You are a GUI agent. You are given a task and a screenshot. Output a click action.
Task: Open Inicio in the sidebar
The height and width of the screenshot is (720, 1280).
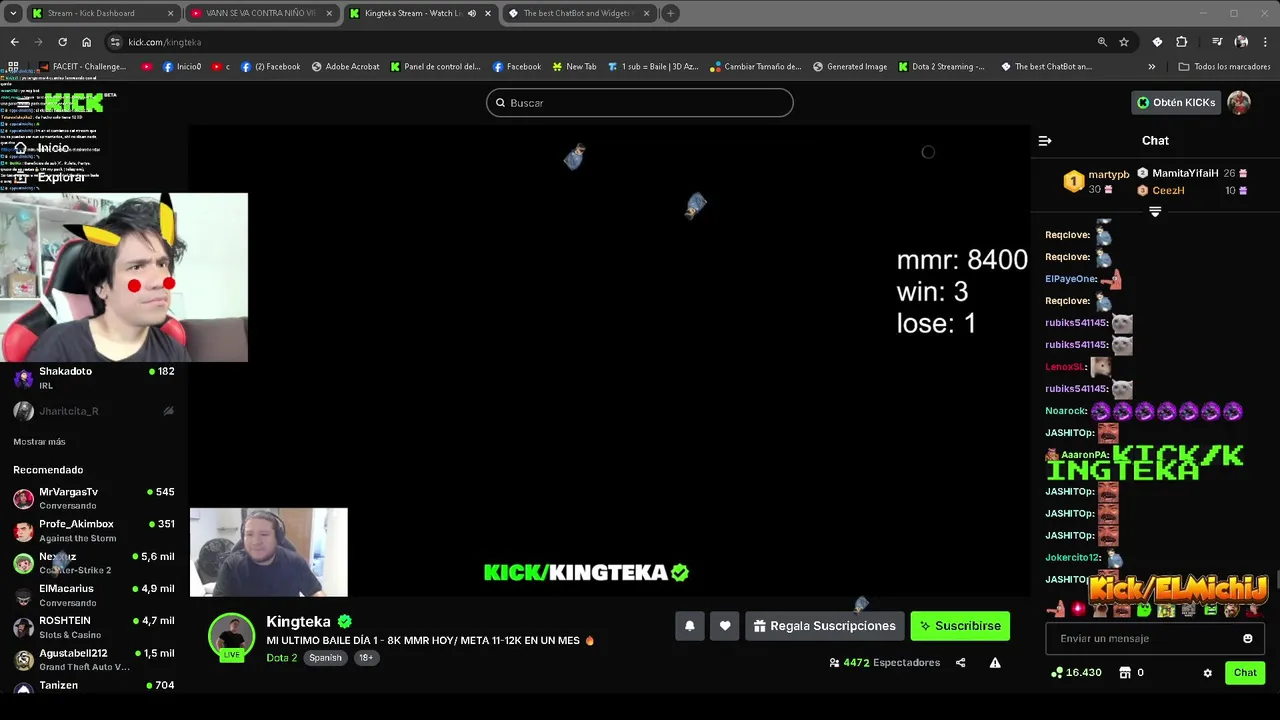(43, 148)
